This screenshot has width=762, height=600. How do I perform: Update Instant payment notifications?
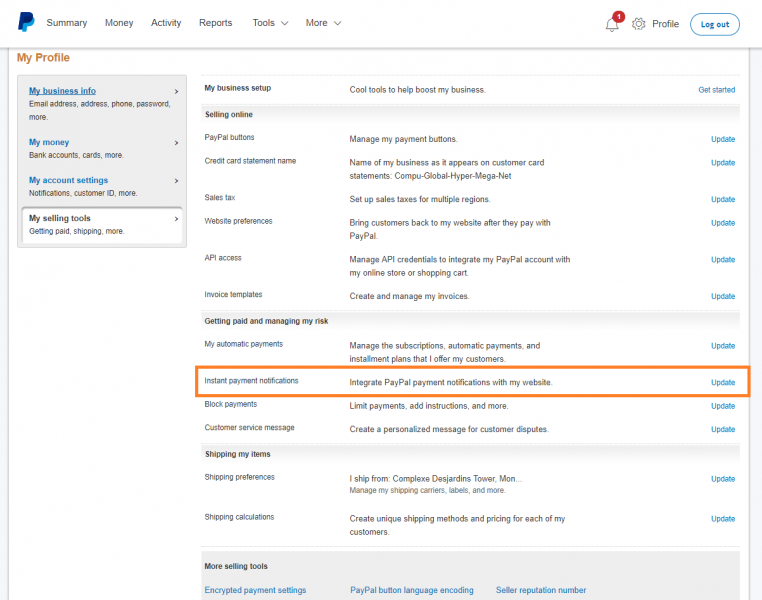pos(723,382)
